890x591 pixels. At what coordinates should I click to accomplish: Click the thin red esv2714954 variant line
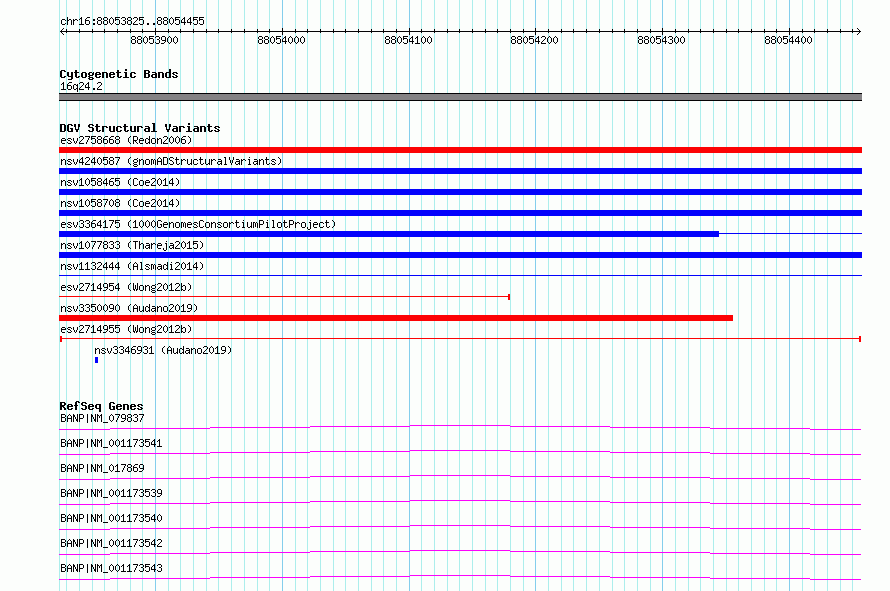284,297
